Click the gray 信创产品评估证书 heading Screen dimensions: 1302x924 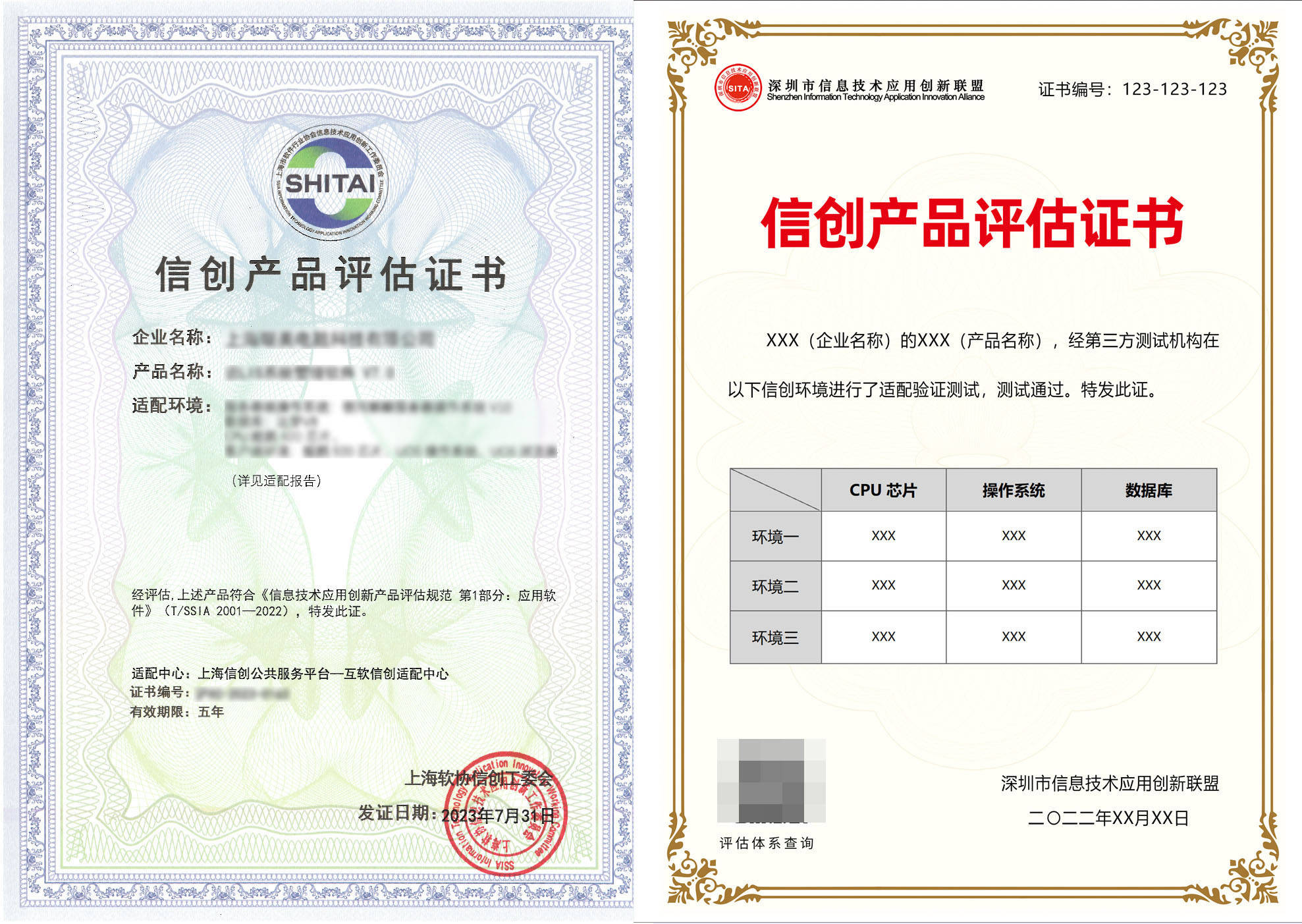click(331, 275)
